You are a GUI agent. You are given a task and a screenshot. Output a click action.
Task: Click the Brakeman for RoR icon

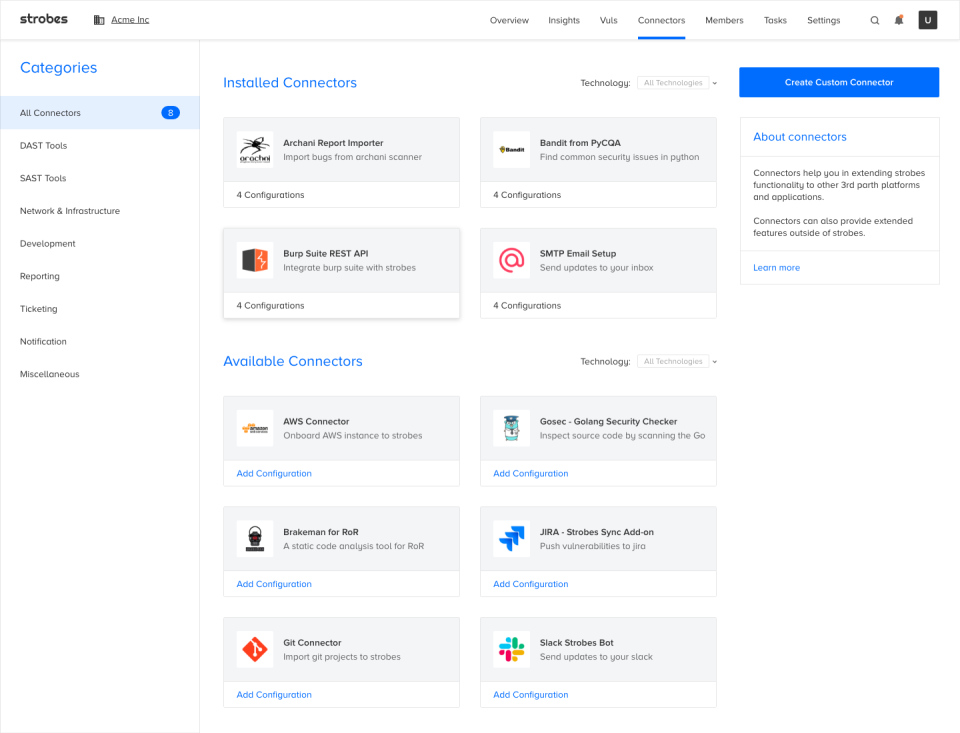tap(255, 539)
